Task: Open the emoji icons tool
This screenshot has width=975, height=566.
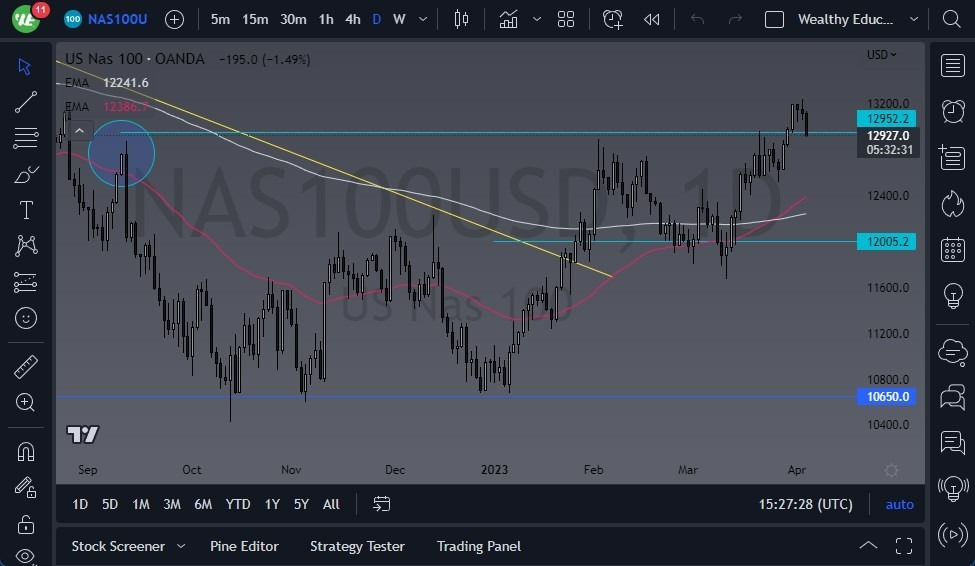Action: click(x=25, y=318)
